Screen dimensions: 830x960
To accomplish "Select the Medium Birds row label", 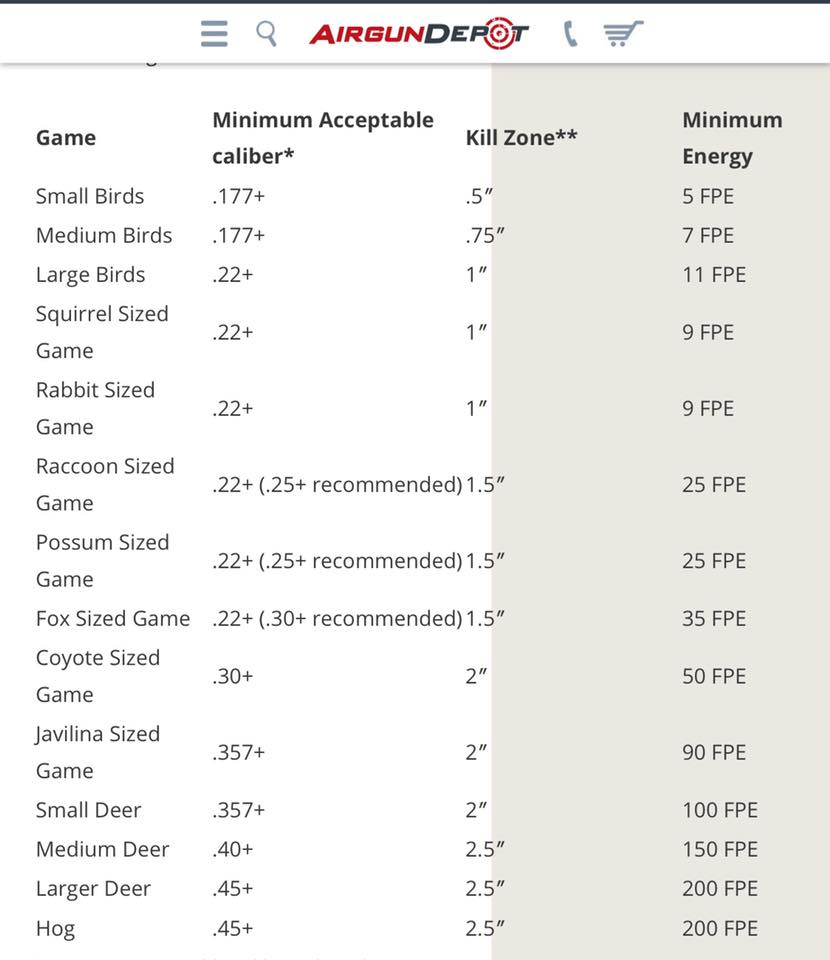I will coord(104,235).
